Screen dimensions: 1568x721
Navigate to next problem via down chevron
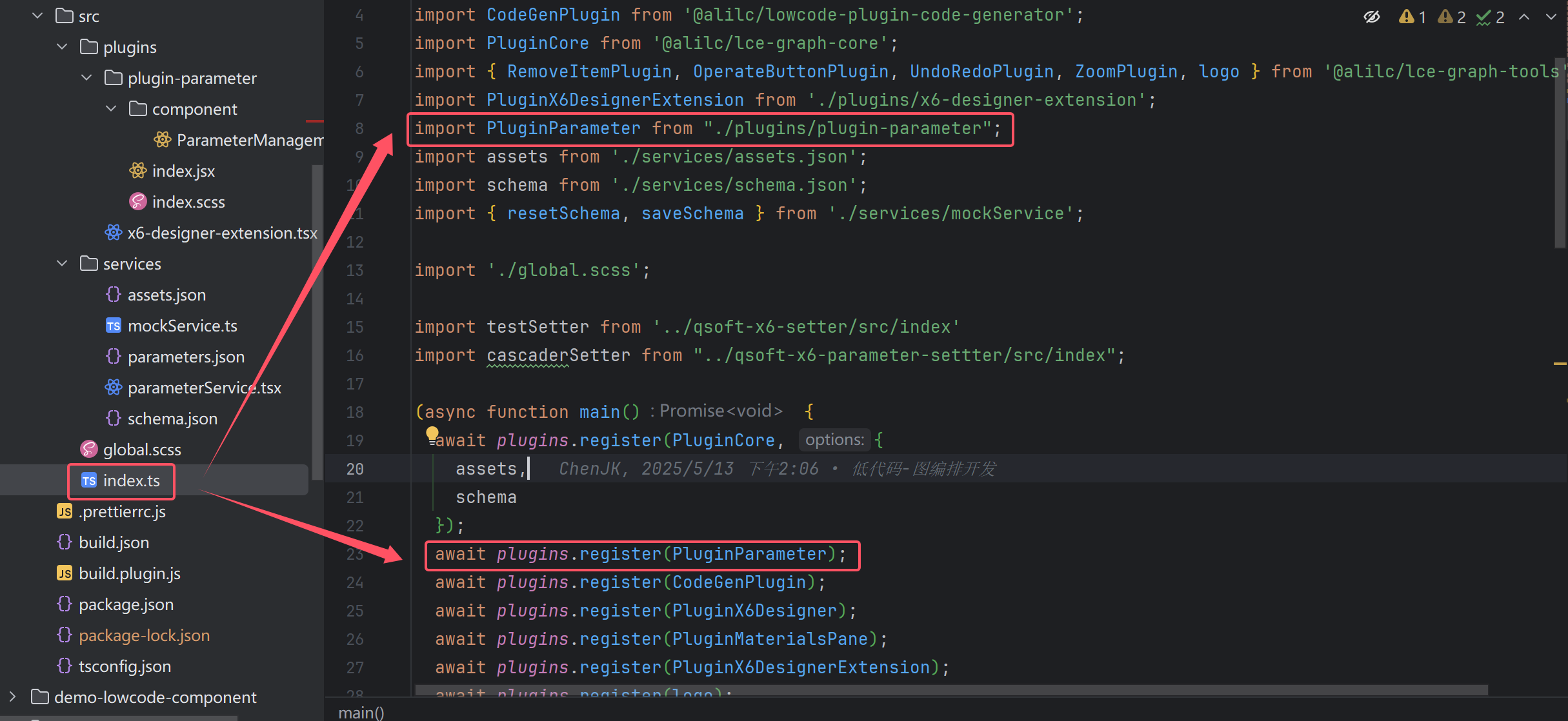tap(1554, 17)
